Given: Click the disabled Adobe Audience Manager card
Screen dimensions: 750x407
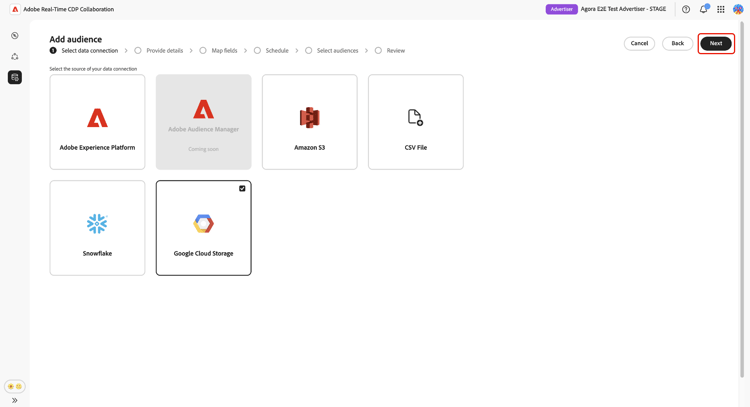Looking at the screenshot, I should click(x=203, y=121).
